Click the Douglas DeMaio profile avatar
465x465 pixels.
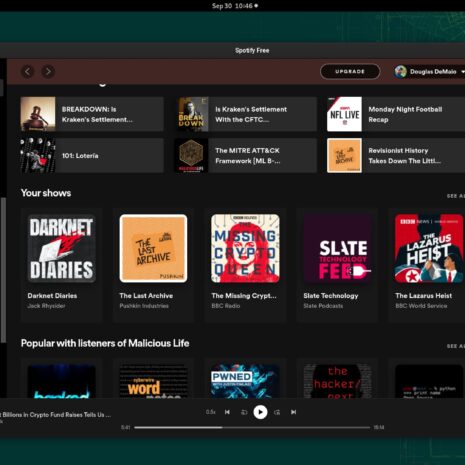[400, 71]
